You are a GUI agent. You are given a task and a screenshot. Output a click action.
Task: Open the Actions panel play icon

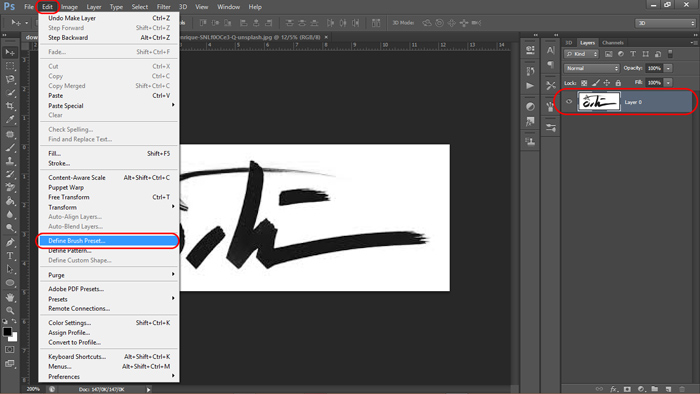coord(530,86)
